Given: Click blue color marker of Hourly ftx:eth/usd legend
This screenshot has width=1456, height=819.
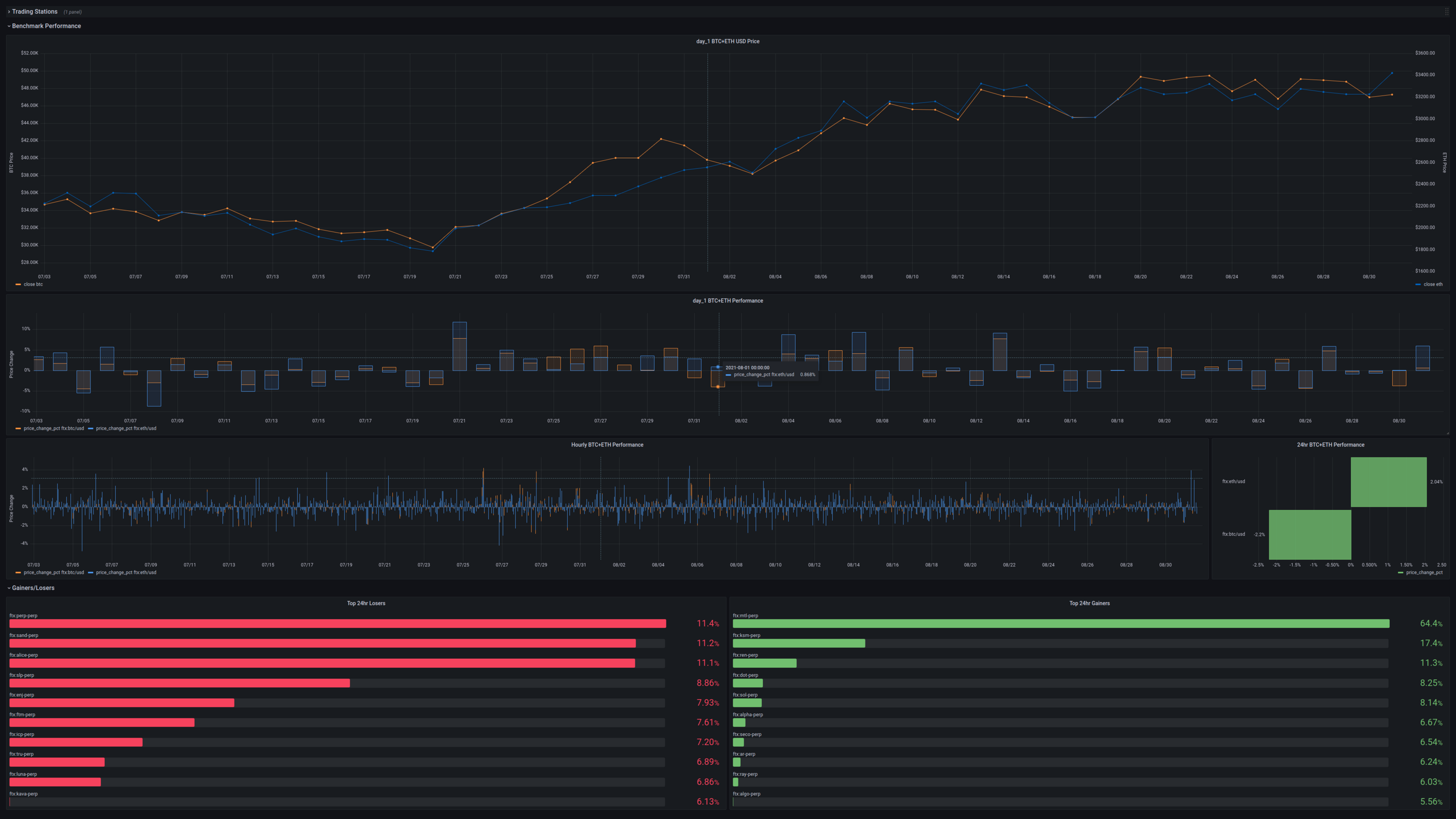Looking at the screenshot, I should point(90,573).
